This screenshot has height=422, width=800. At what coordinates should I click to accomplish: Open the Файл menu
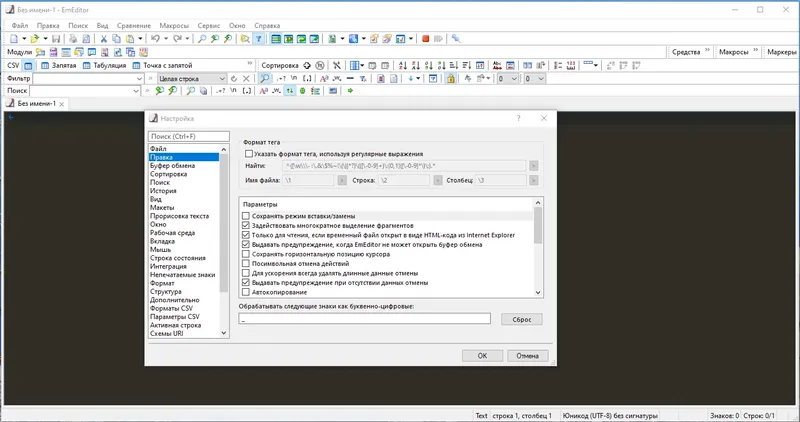20,26
